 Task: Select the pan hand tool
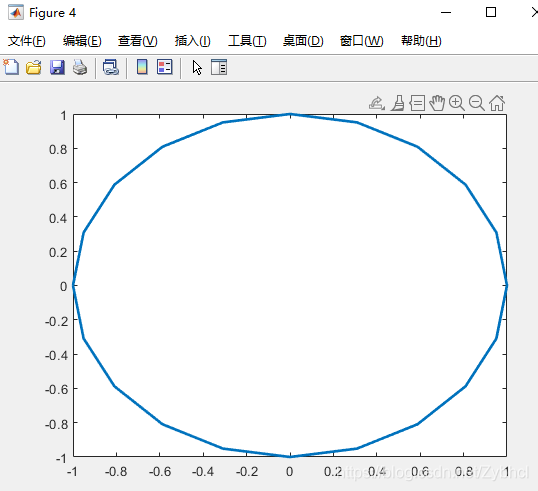point(437,103)
